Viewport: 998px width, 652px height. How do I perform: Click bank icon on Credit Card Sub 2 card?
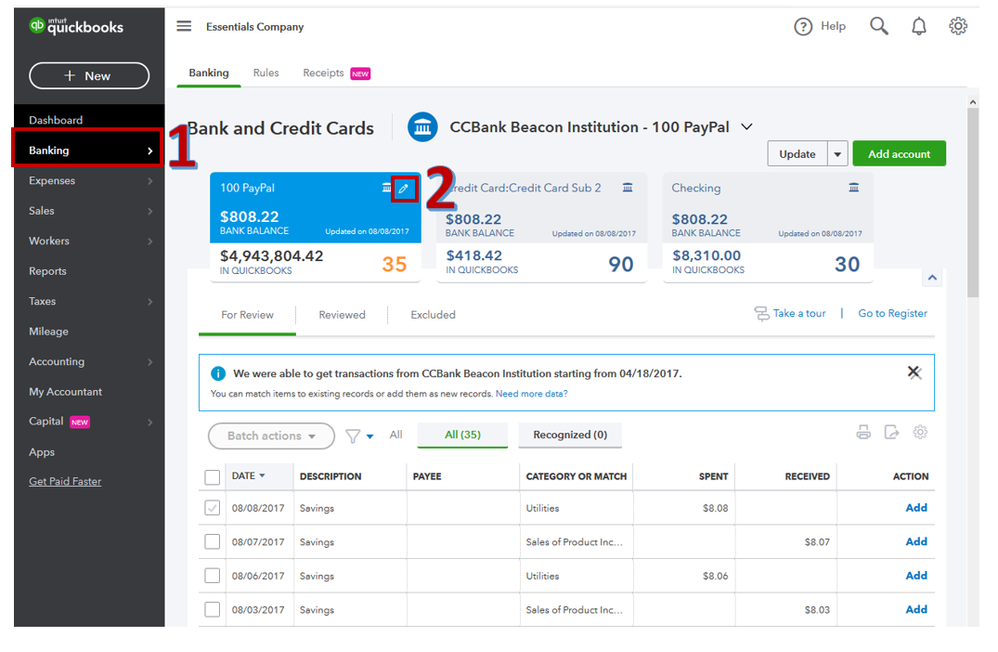(628, 187)
